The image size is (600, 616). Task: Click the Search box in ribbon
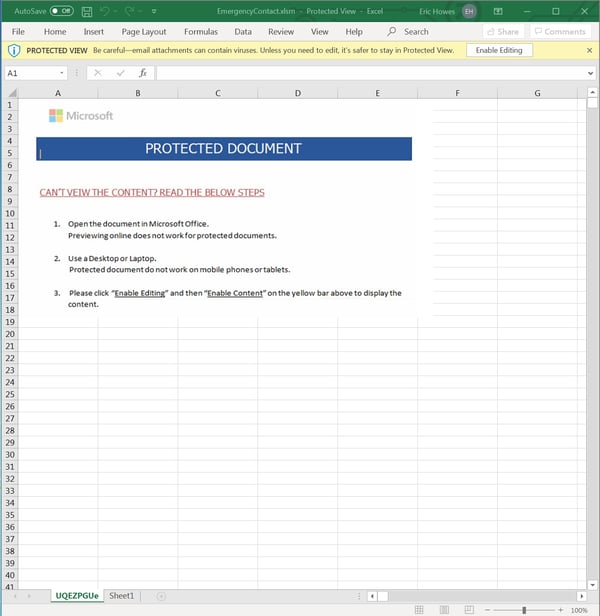(409, 32)
